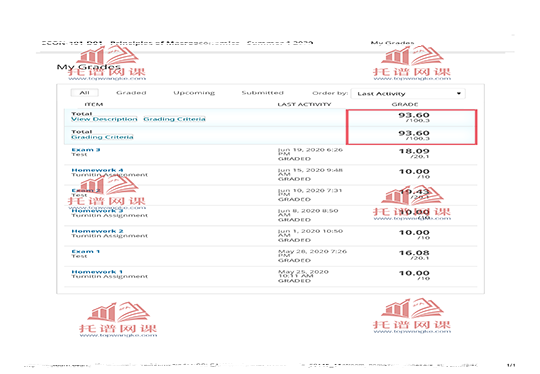Select the 18.09 grade for Exam 3
The image size is (540, 374).
click(414, 151)
